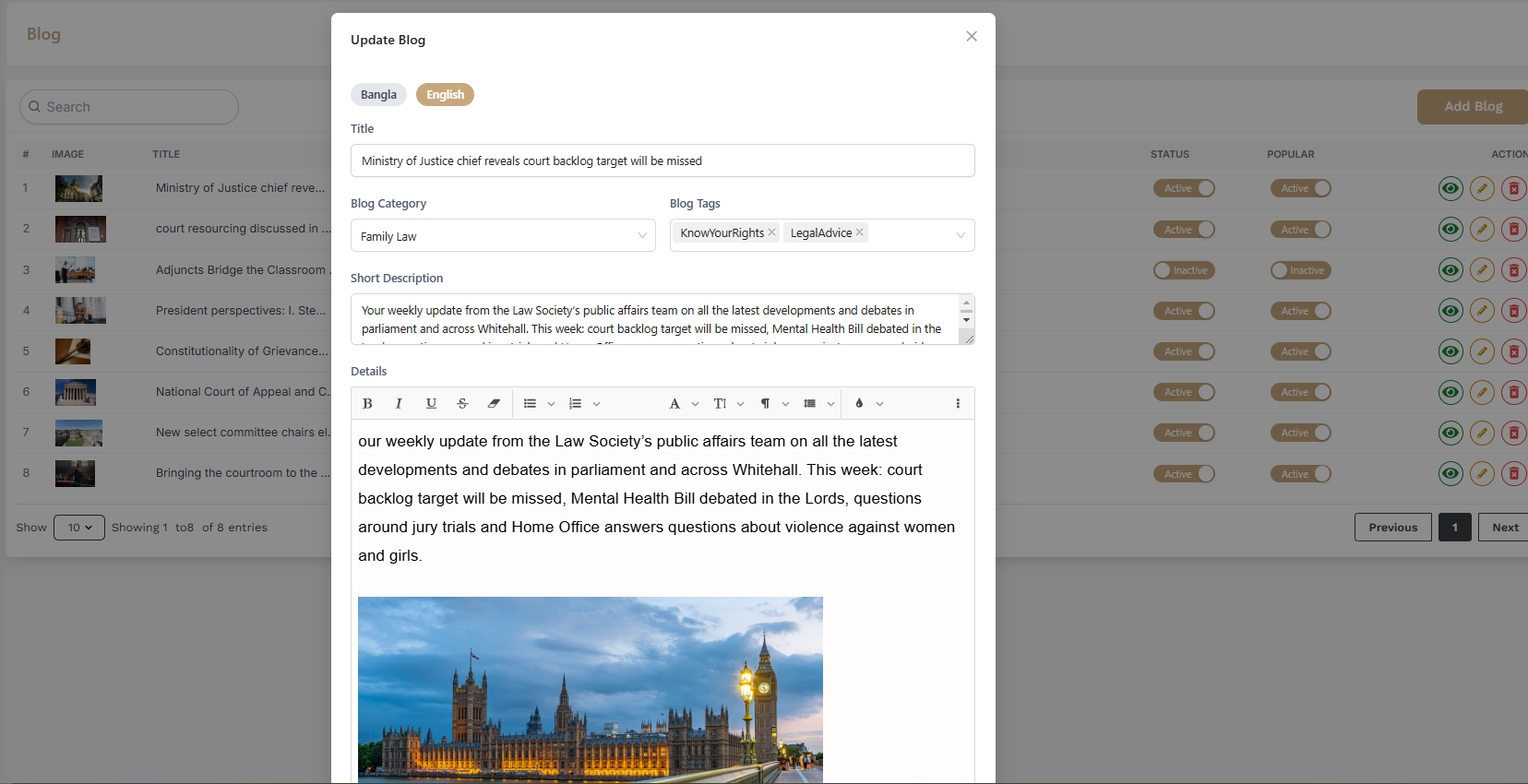Apply italic formatting in Details editor

[x=399, y=404]
